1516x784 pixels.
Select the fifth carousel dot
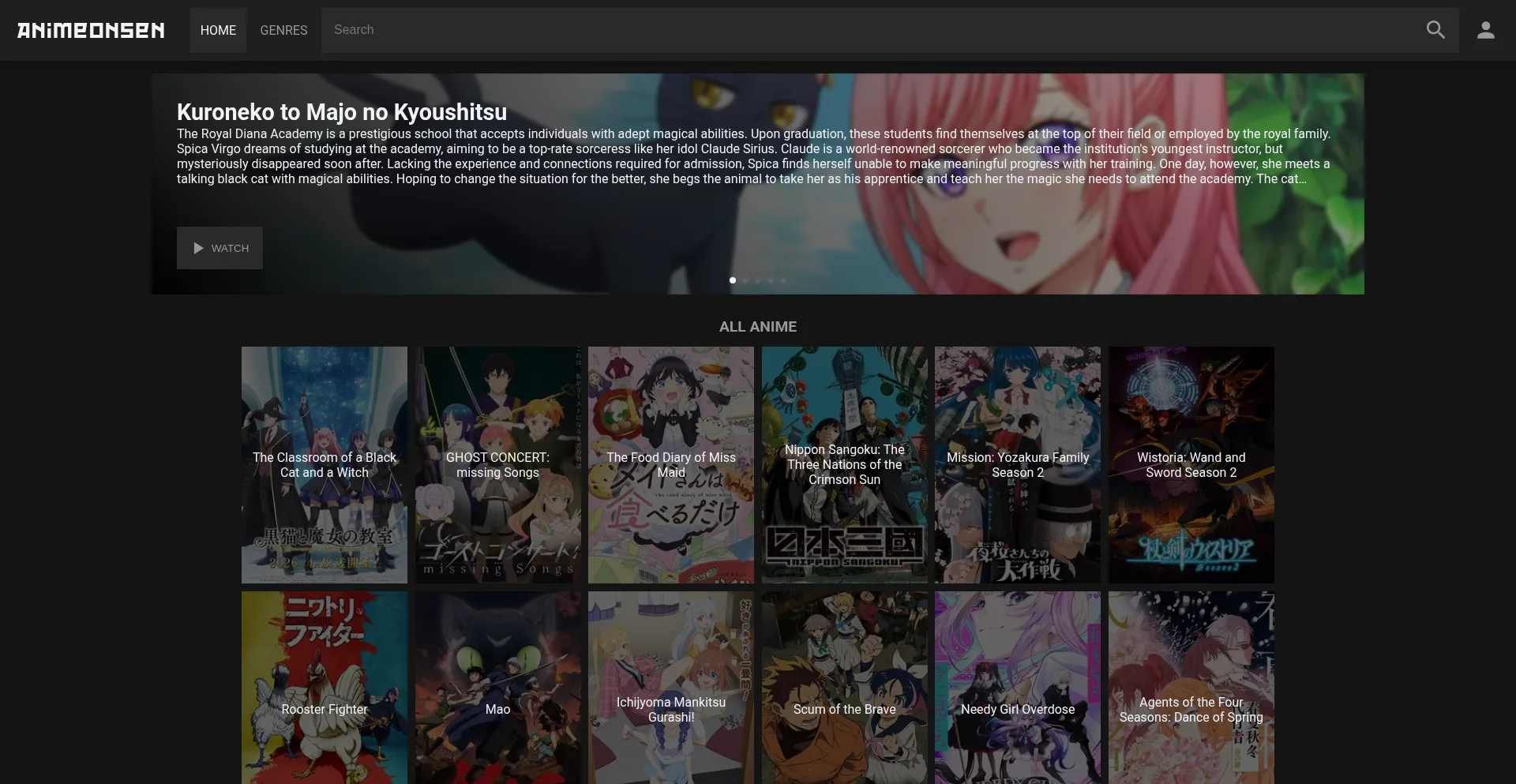[783, 280]
